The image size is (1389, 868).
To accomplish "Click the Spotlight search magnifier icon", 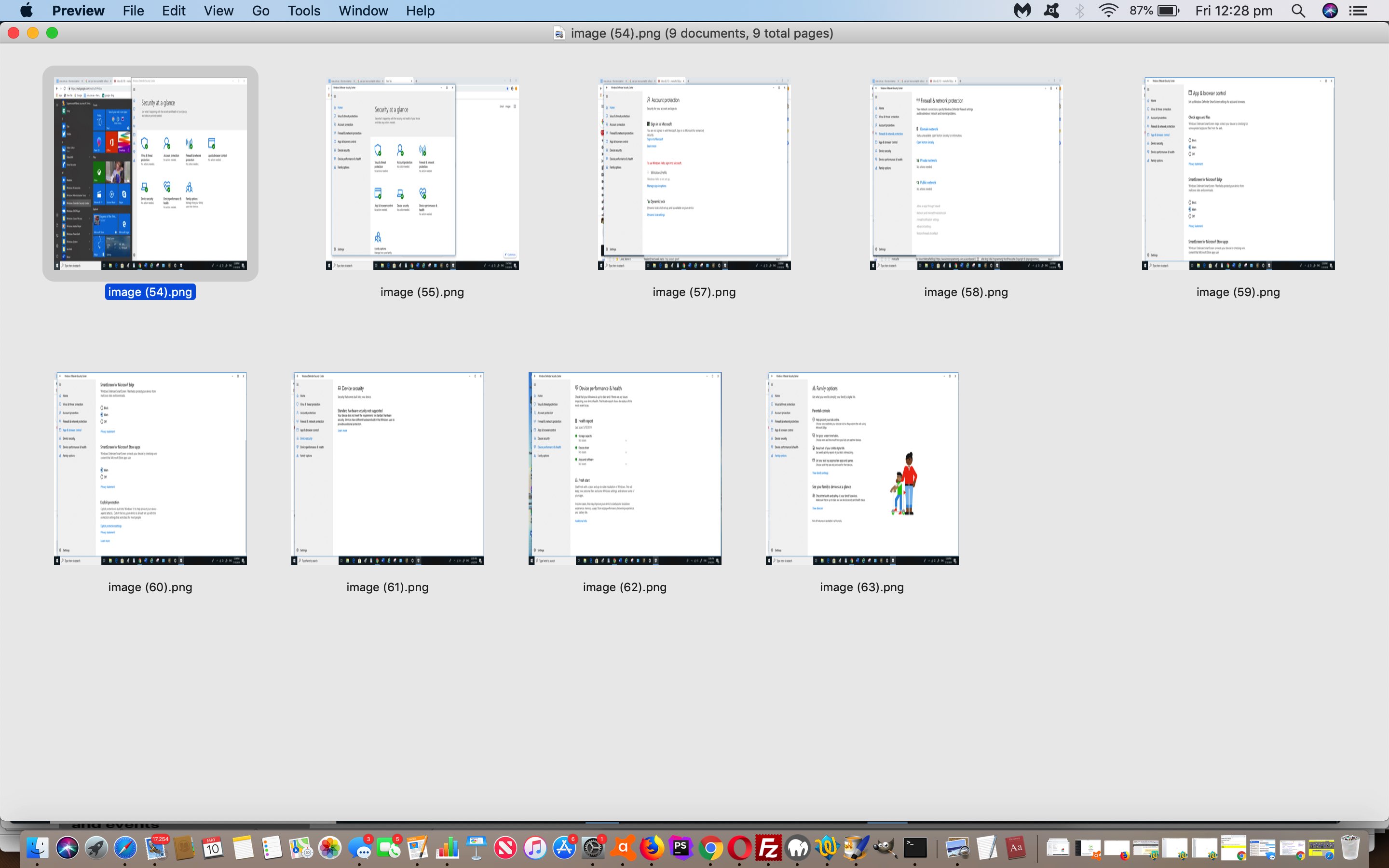I will [1298, 11].
